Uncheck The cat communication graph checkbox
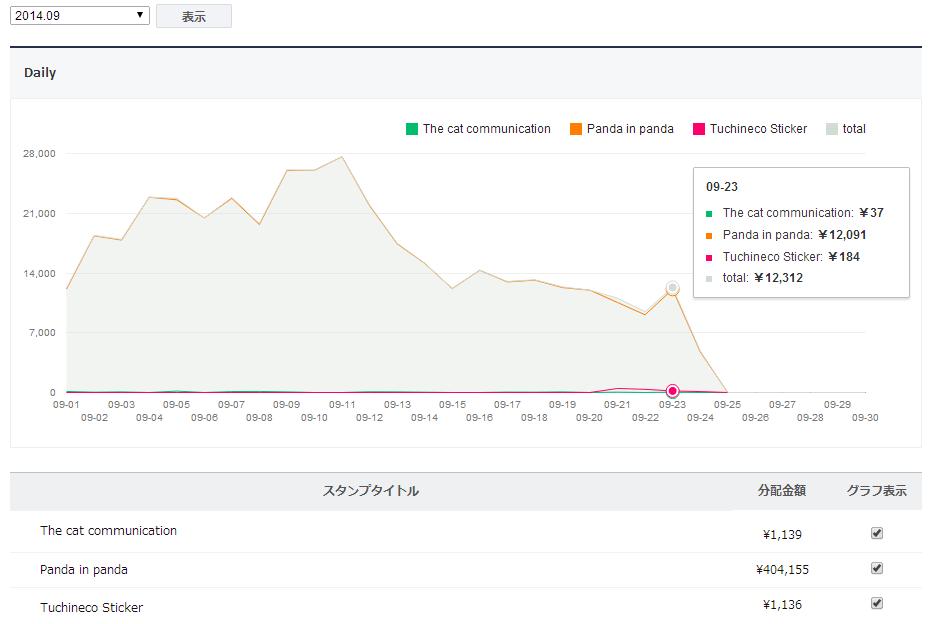This screenshot has width=934, height=624. 877,533
